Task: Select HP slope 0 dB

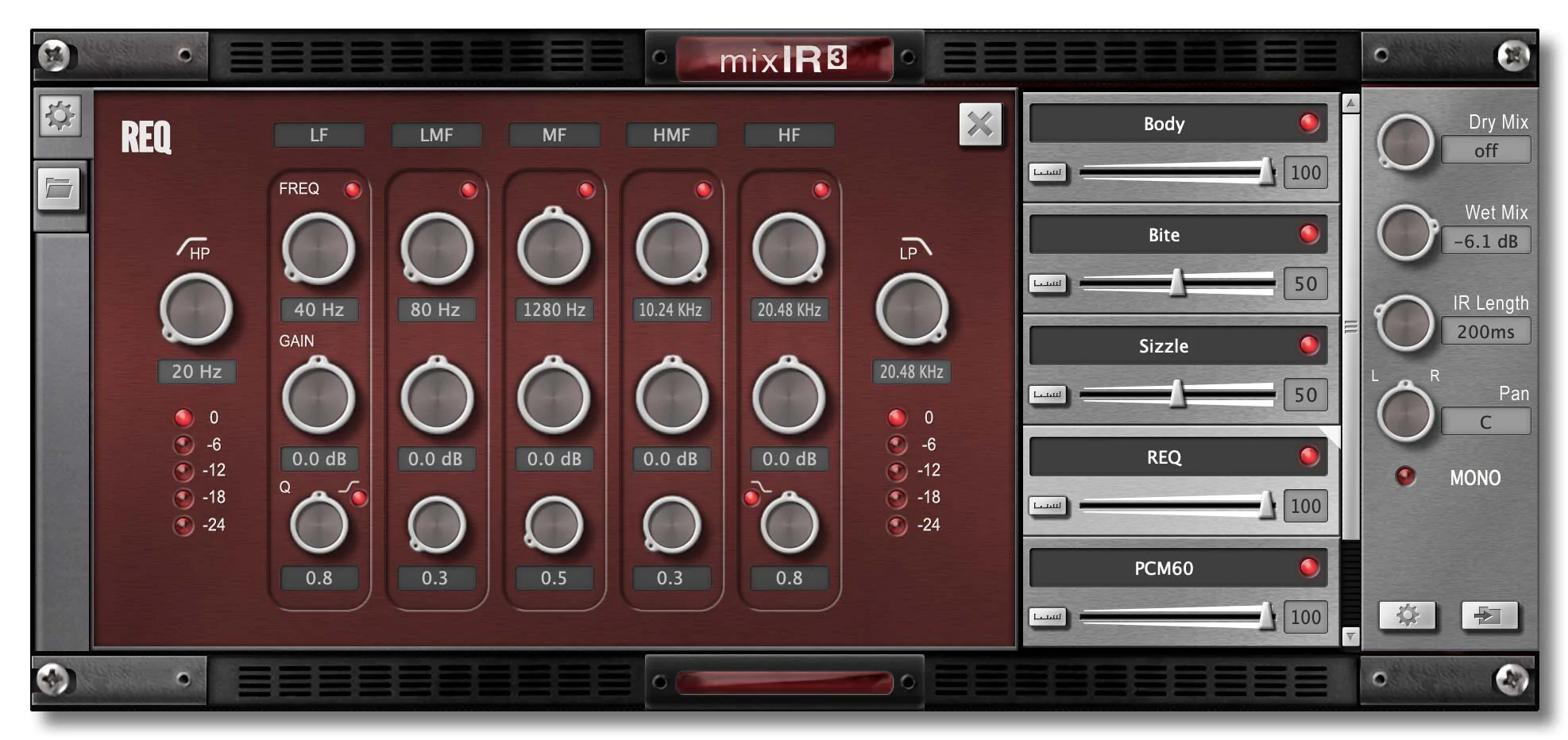Action: coord(183,418)
